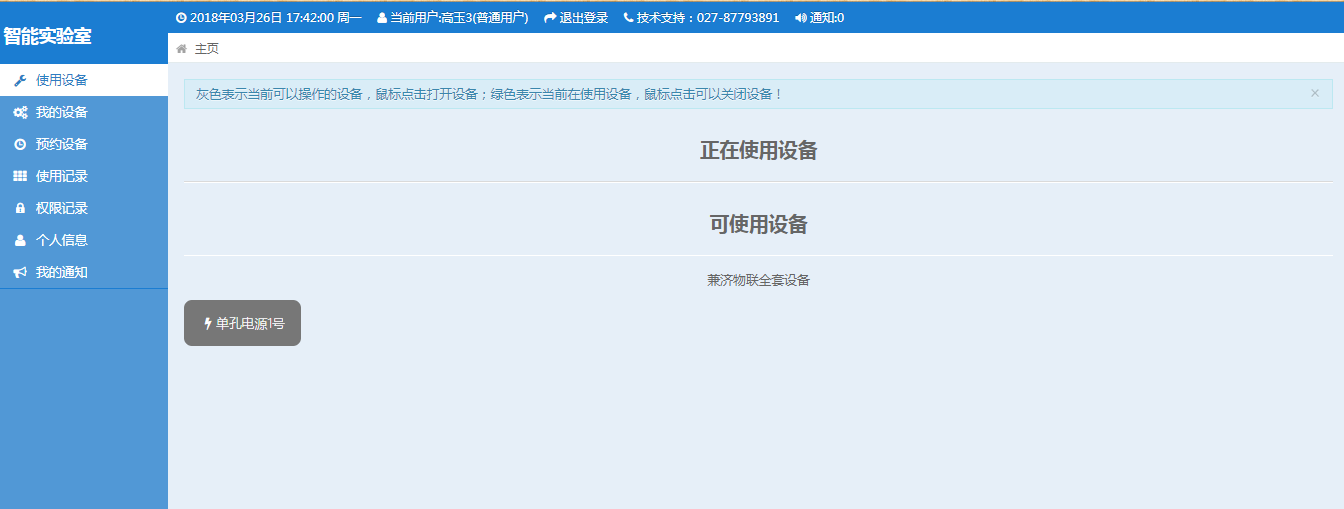Select 预约设备 in the sidebar

62,145
